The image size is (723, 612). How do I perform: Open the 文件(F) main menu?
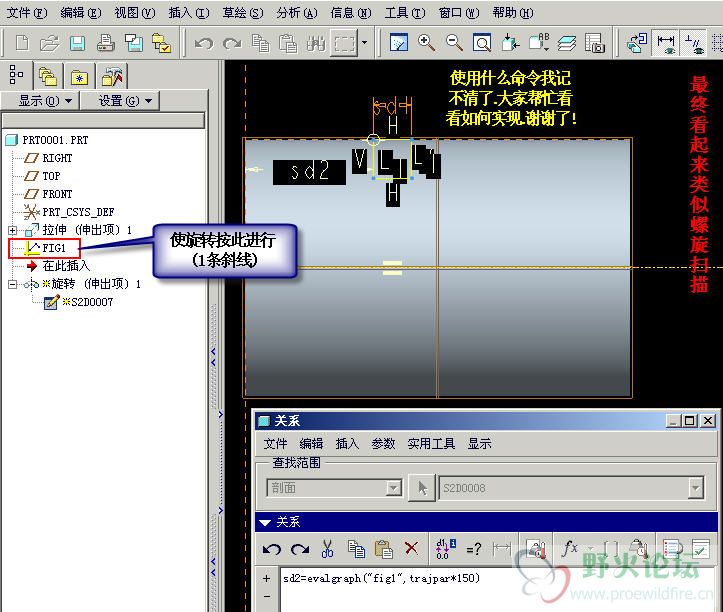27,12
